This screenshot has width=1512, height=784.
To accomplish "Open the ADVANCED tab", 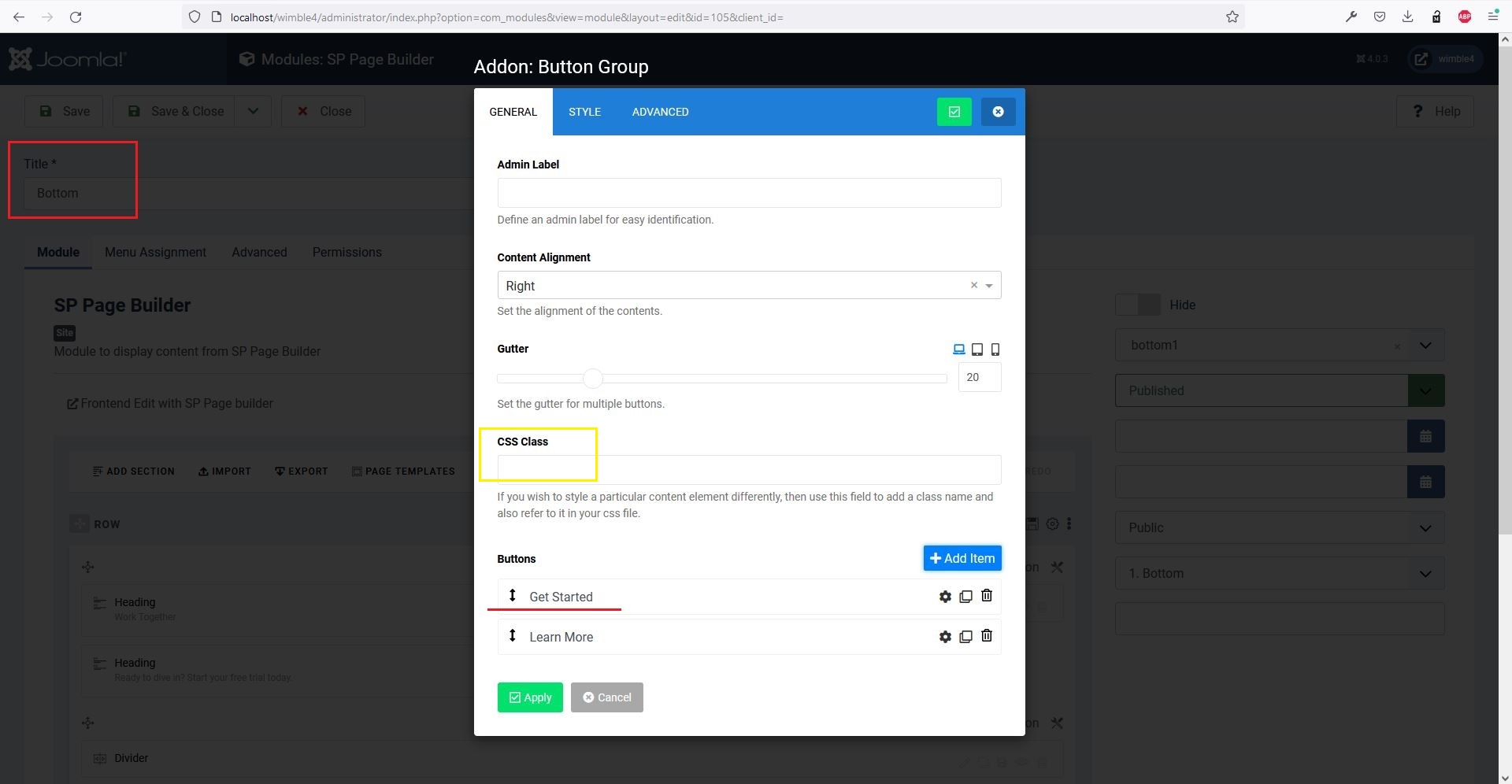I will (660, 112).
